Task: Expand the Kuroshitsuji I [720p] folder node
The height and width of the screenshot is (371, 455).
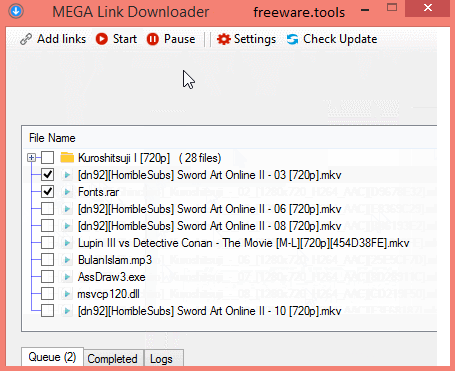Action: [x=31, y=158]
